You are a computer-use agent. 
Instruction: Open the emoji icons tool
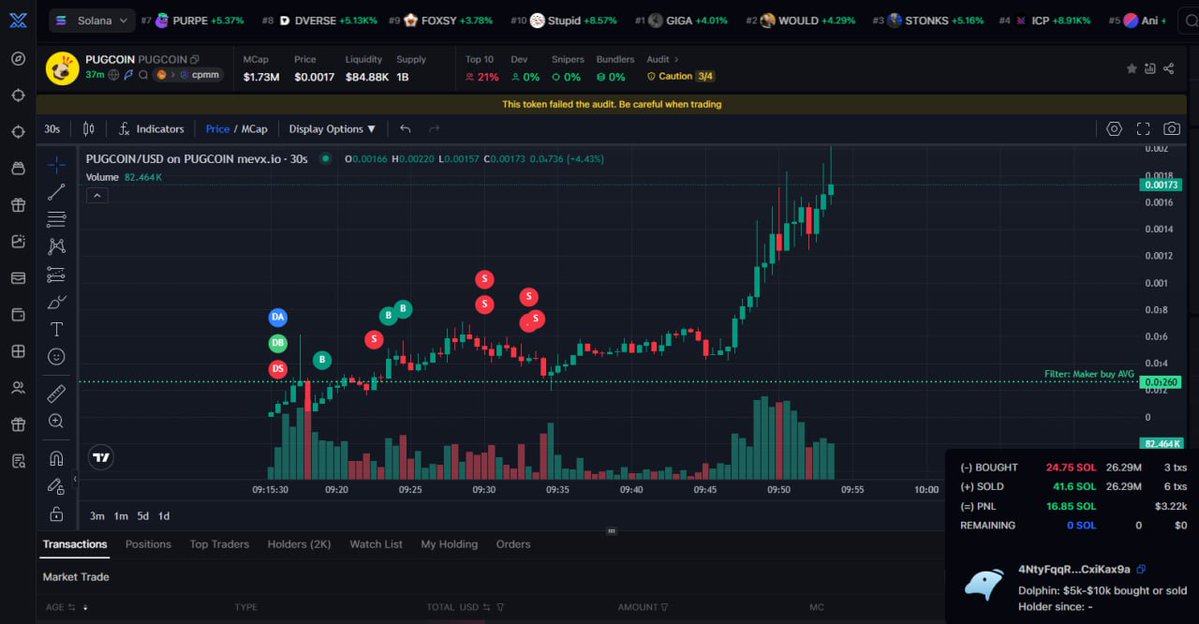(x=57, y=356)
